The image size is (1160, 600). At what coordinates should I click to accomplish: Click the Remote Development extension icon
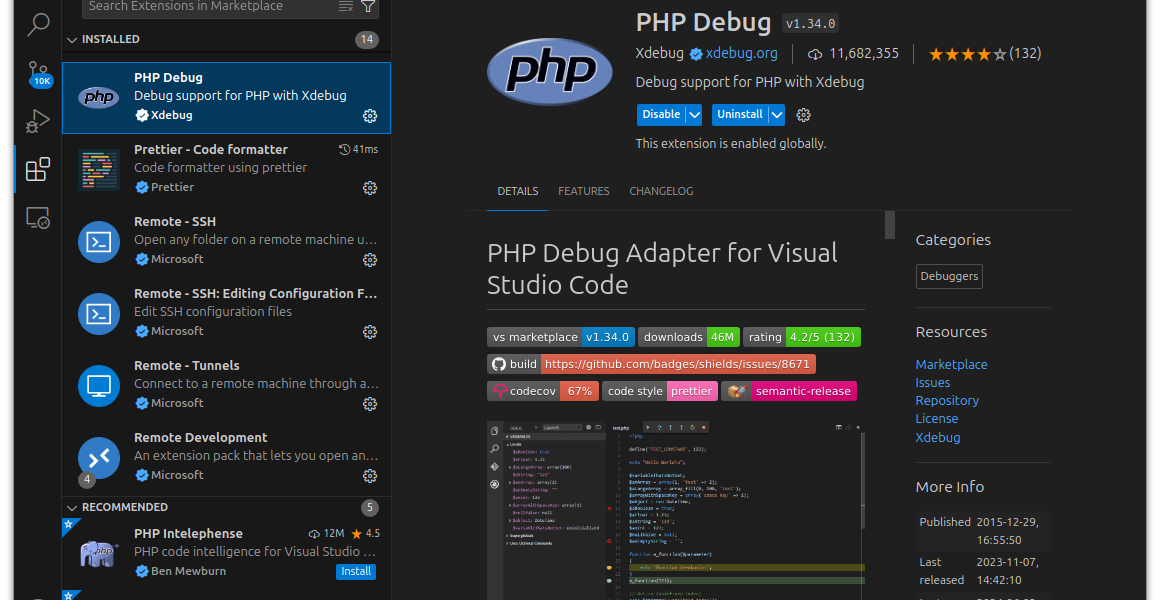pyautogui.click(x=98, y=458)
